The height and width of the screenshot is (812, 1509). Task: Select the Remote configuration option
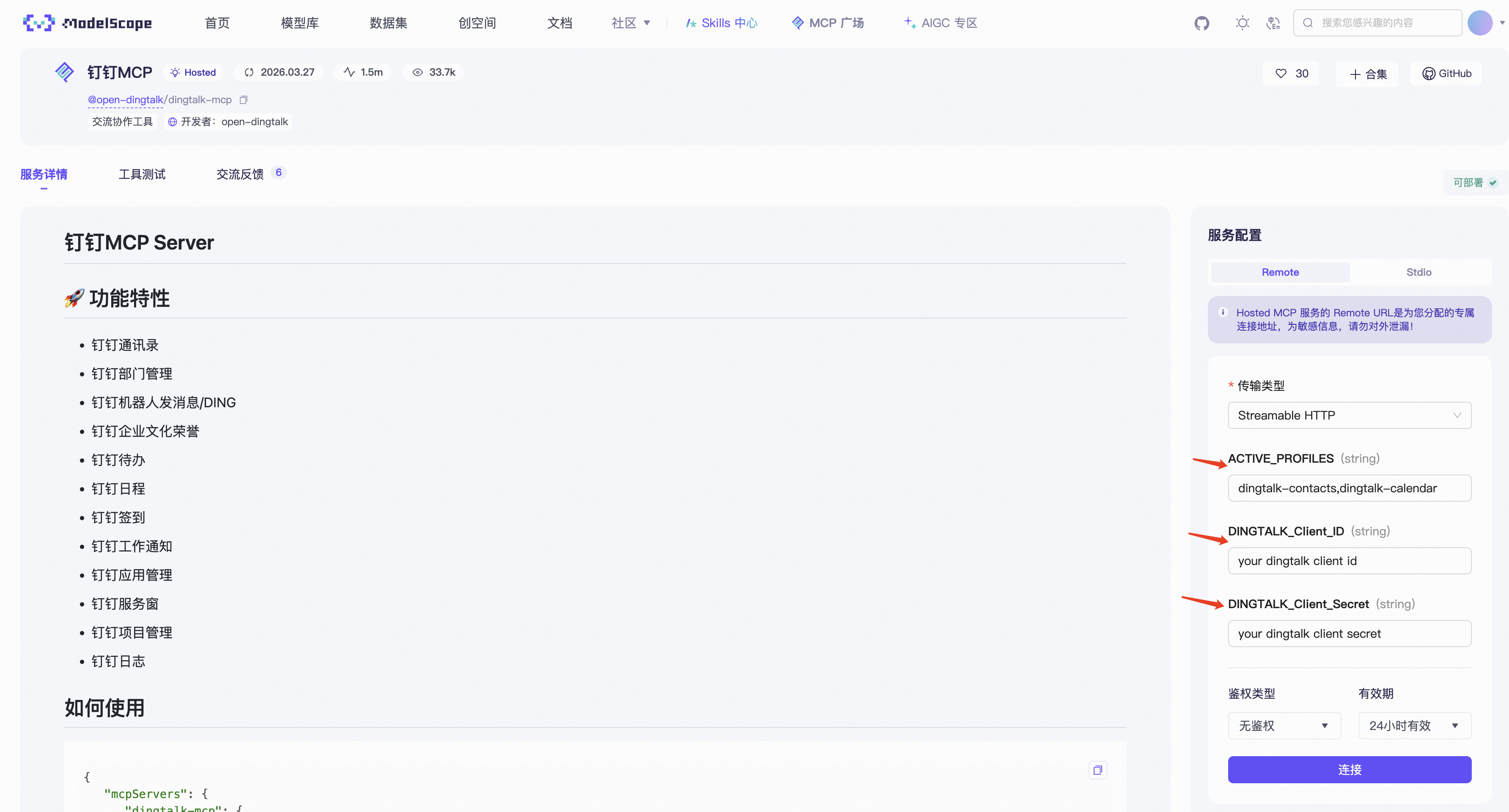click(x=1280, y=272)
